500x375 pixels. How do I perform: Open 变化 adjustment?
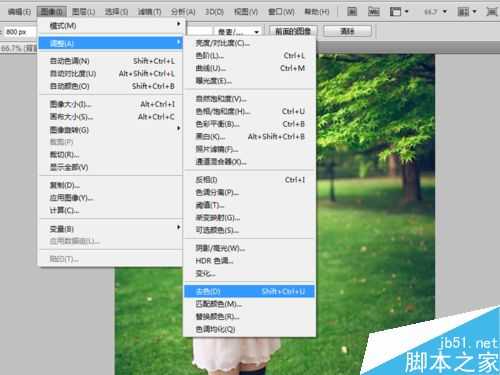(249, 273)
